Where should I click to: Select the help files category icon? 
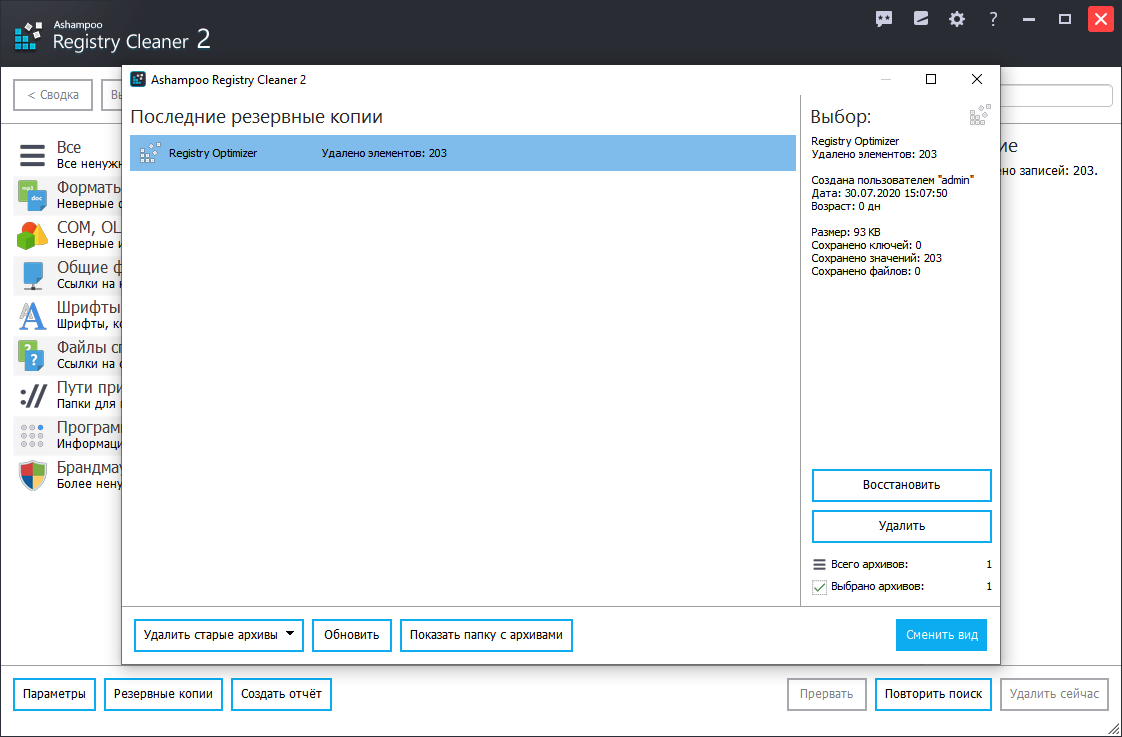point(32,356)
